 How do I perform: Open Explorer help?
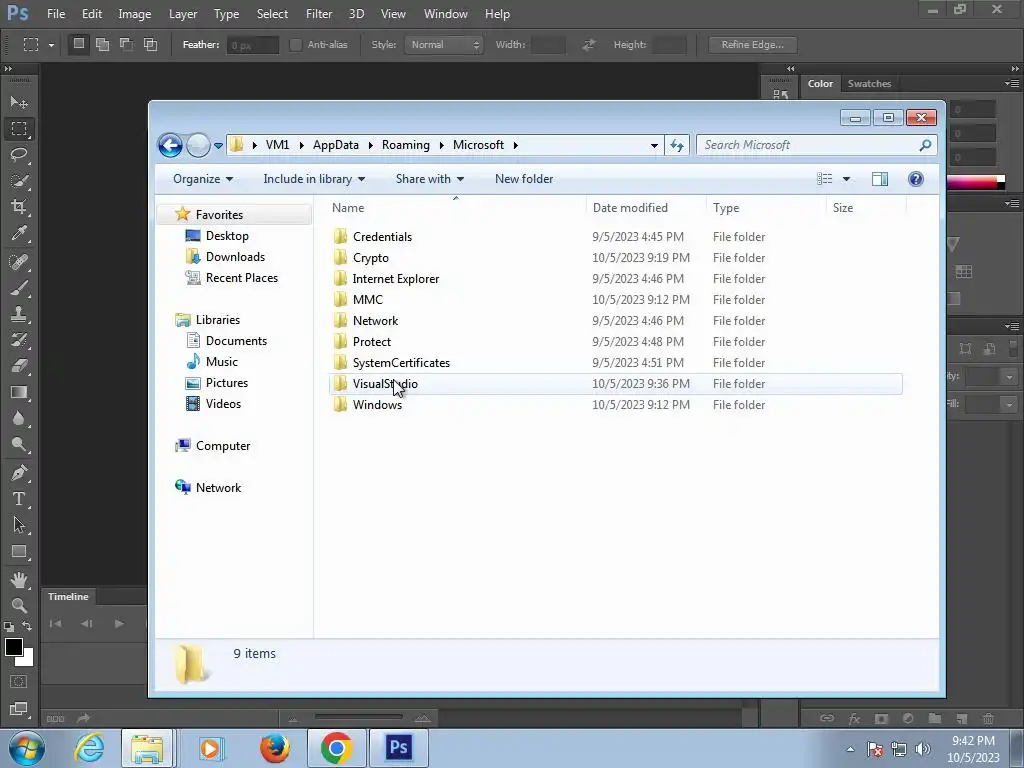click(916, 179)
